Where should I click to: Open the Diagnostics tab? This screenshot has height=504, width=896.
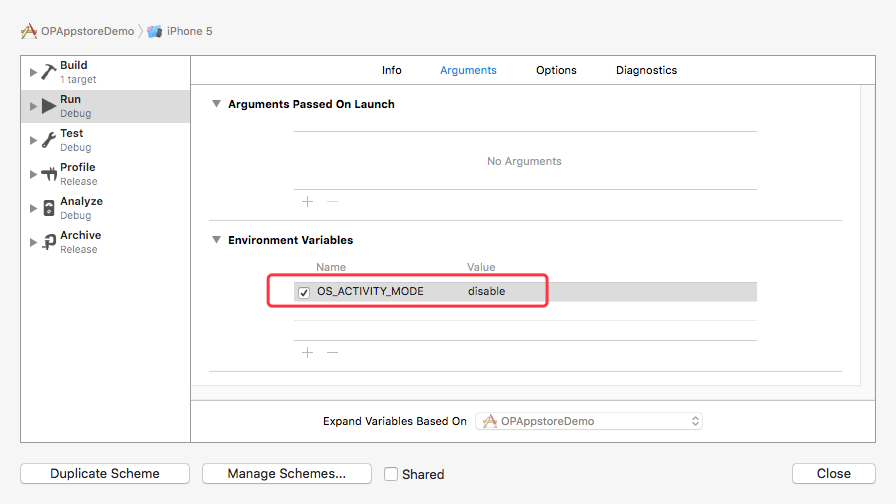[x=646, y=70]
